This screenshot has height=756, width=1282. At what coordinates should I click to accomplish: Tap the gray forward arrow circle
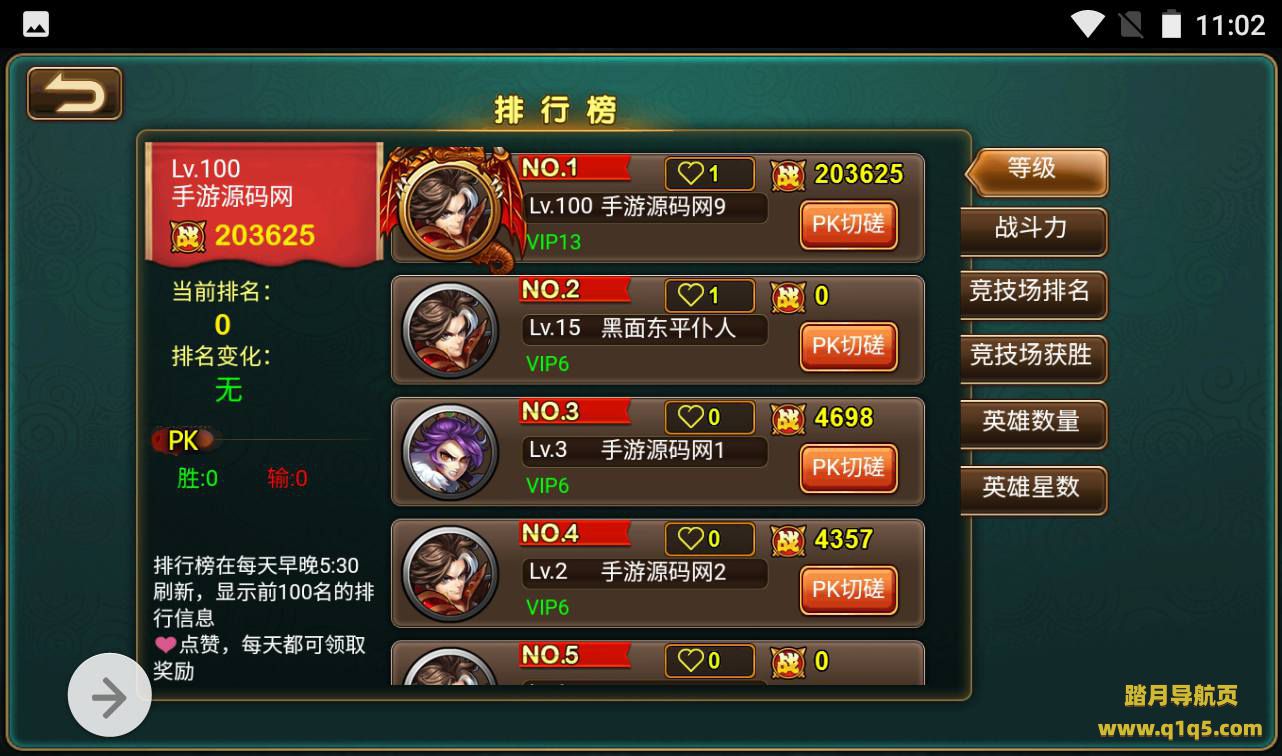click(109, 696)
